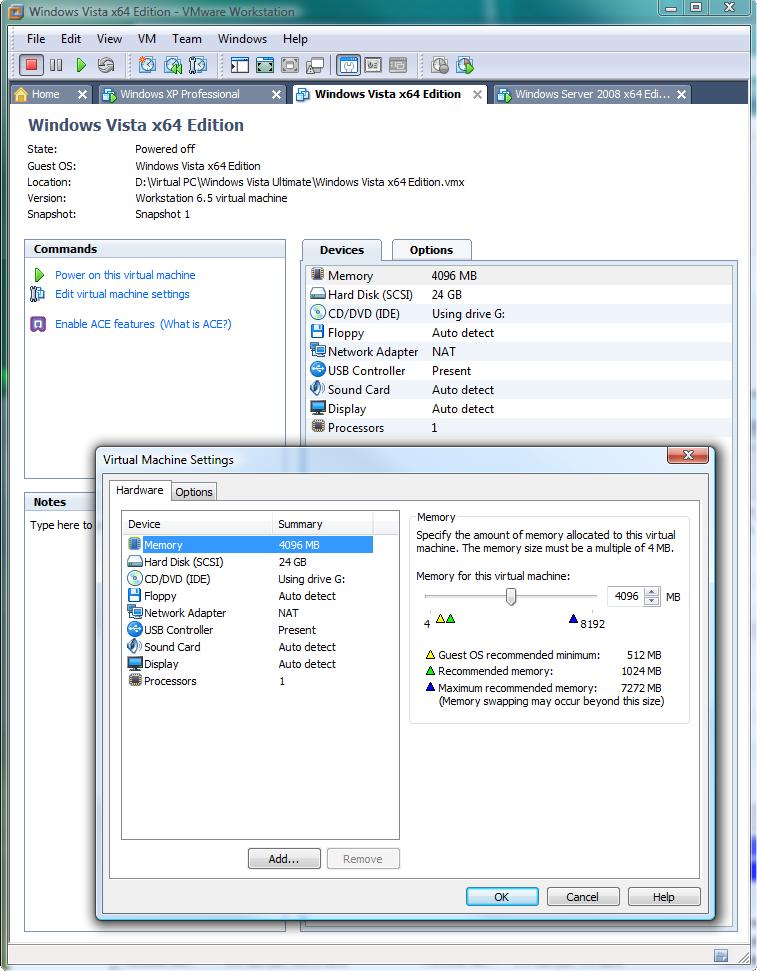The width and height of the screenshot is (757, 971).
Task: Click the Summary column header
Action: (x=323, y=524)
